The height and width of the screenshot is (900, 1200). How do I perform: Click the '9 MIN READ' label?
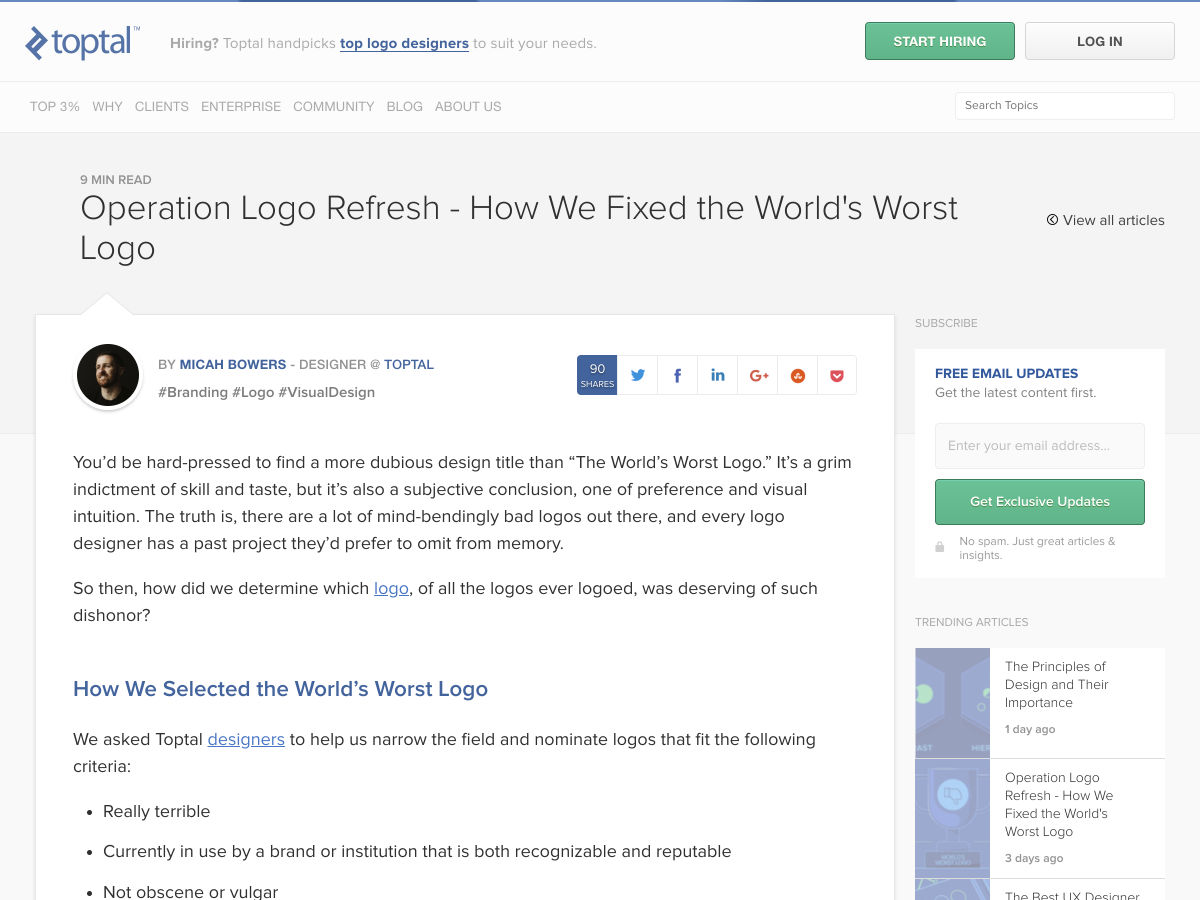click(x=116, y=180)
